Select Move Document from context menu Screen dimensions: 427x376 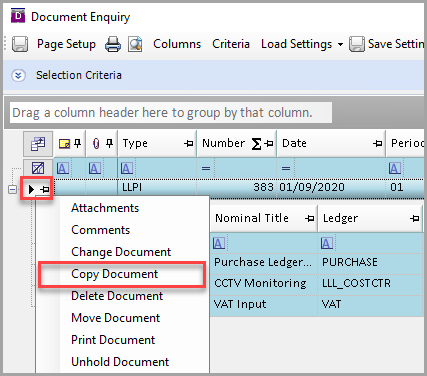pyautogui.click(x=116, y=318)
